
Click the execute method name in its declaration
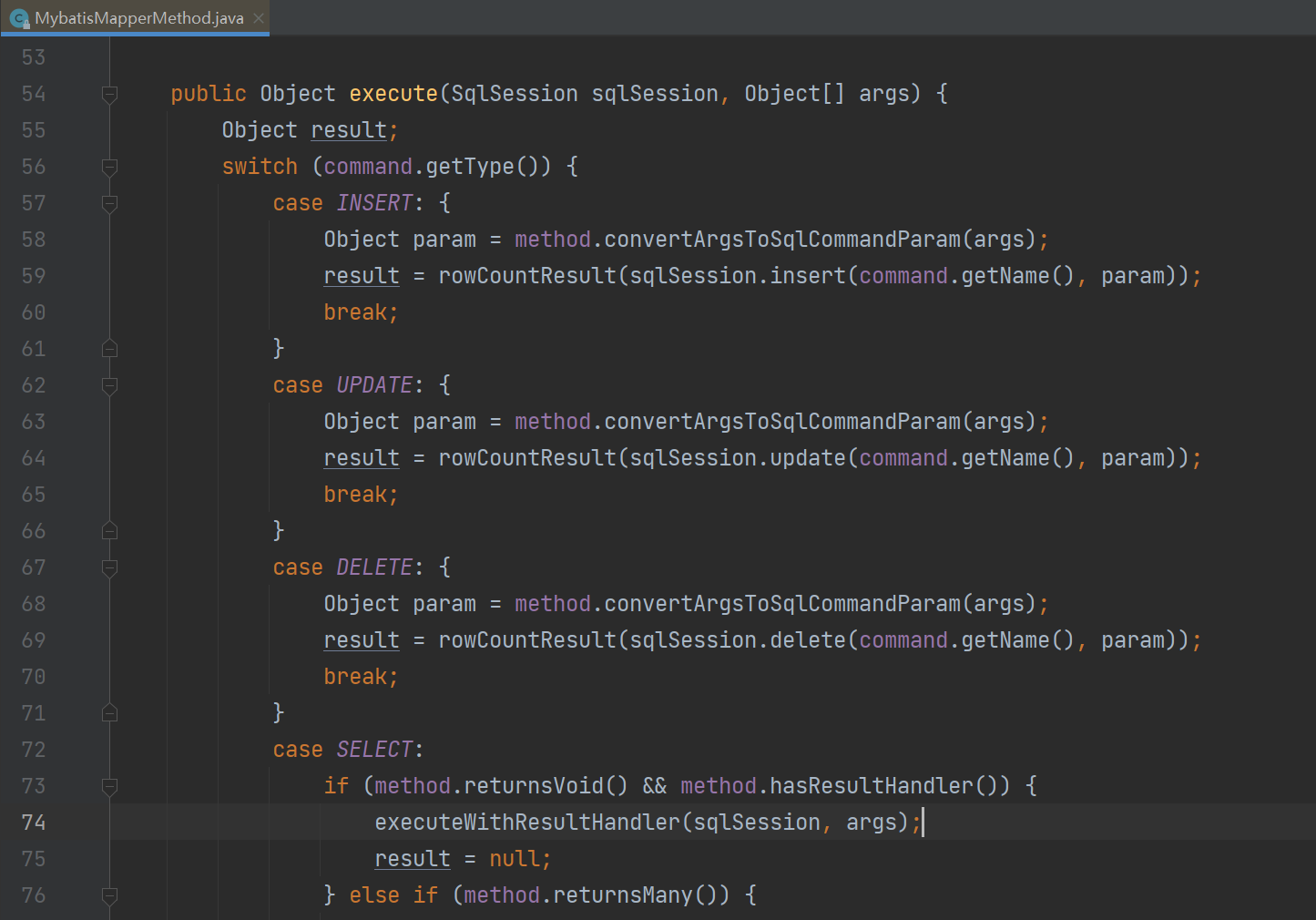click(393, 94)
